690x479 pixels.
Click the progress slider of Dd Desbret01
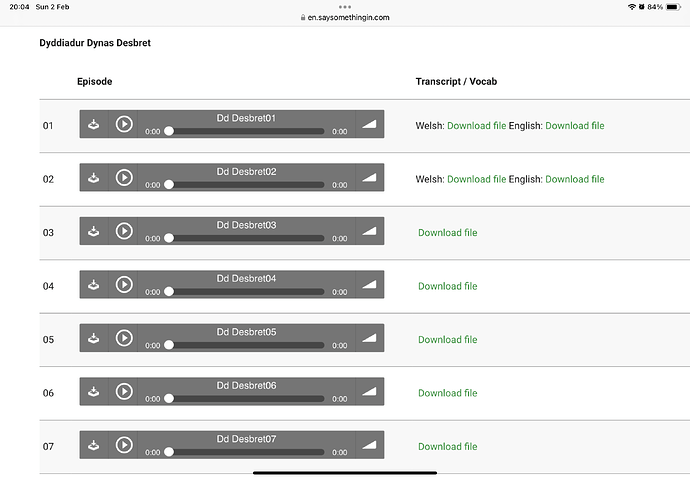click(244, 131)
